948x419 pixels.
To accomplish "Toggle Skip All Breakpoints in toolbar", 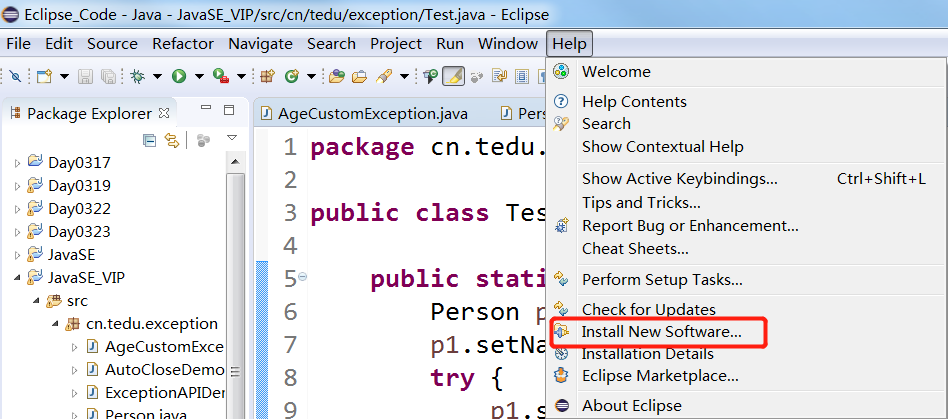I will (16, 76).
